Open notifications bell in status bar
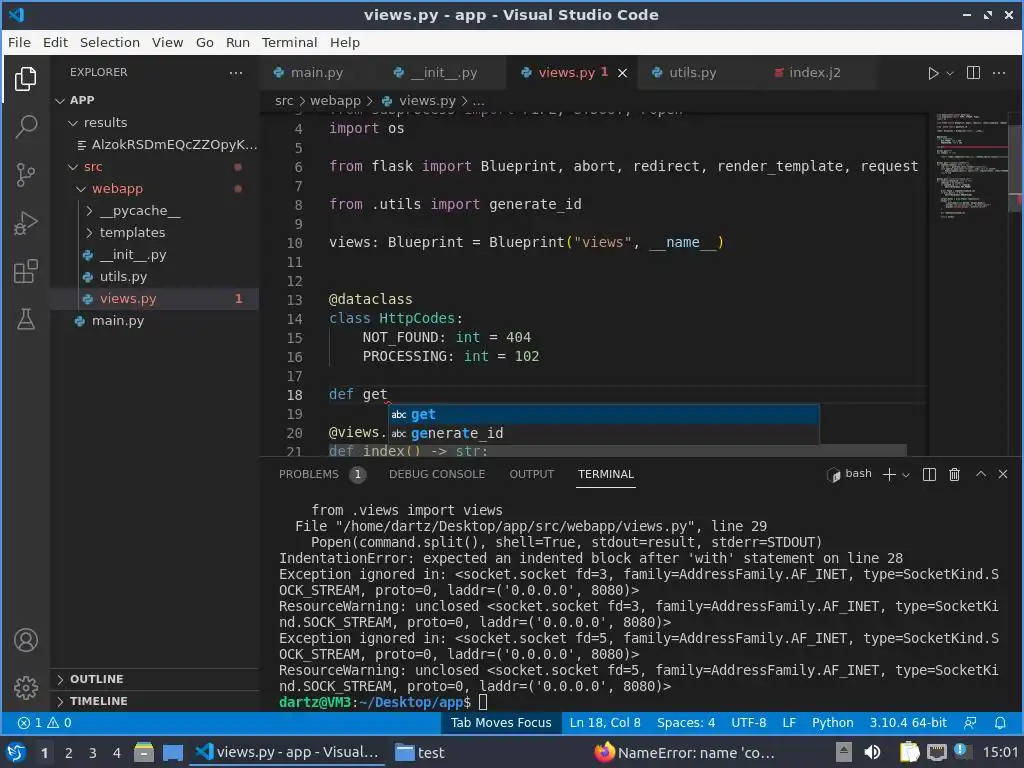This screenshot has height=768, width=1024. click(1000, 722)
